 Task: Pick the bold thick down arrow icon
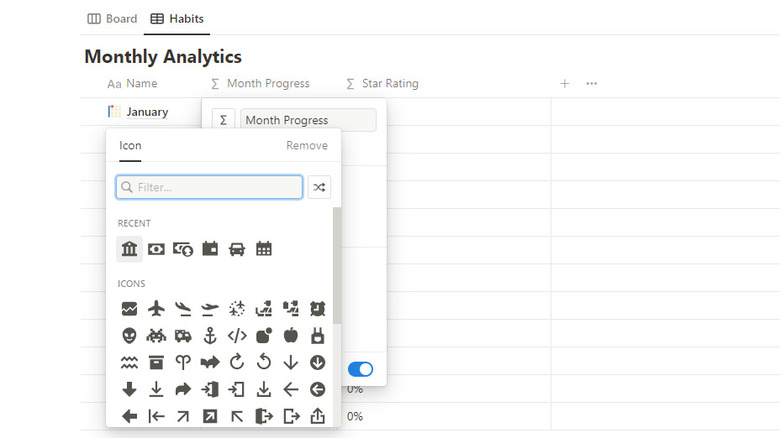pos(129,389)
